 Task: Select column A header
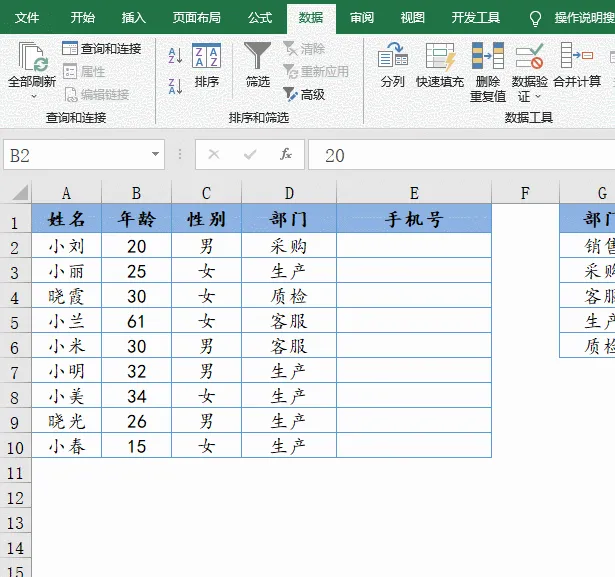[66, 193]
